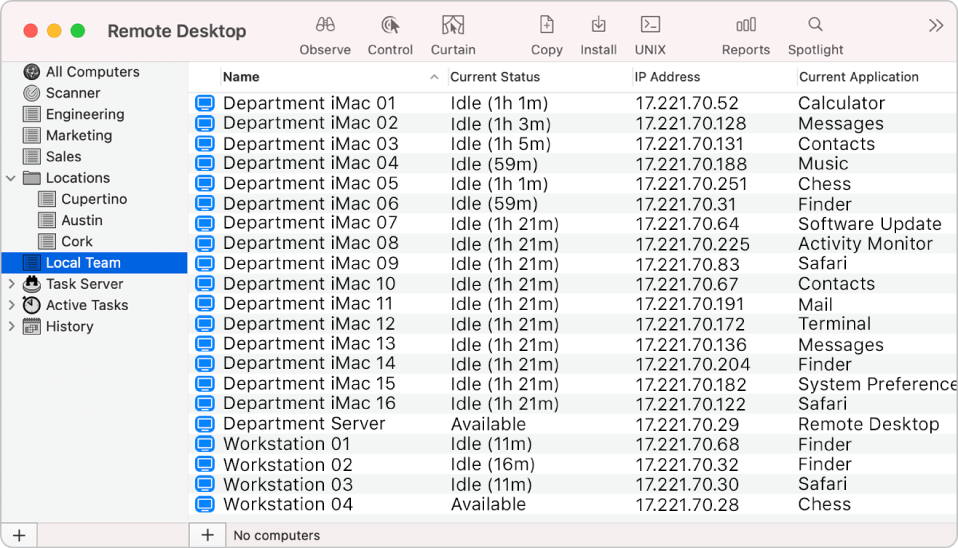The height and width of the screenshot is (548, 958).
Task: Open the Install packages icon
Action: (598, 25)
